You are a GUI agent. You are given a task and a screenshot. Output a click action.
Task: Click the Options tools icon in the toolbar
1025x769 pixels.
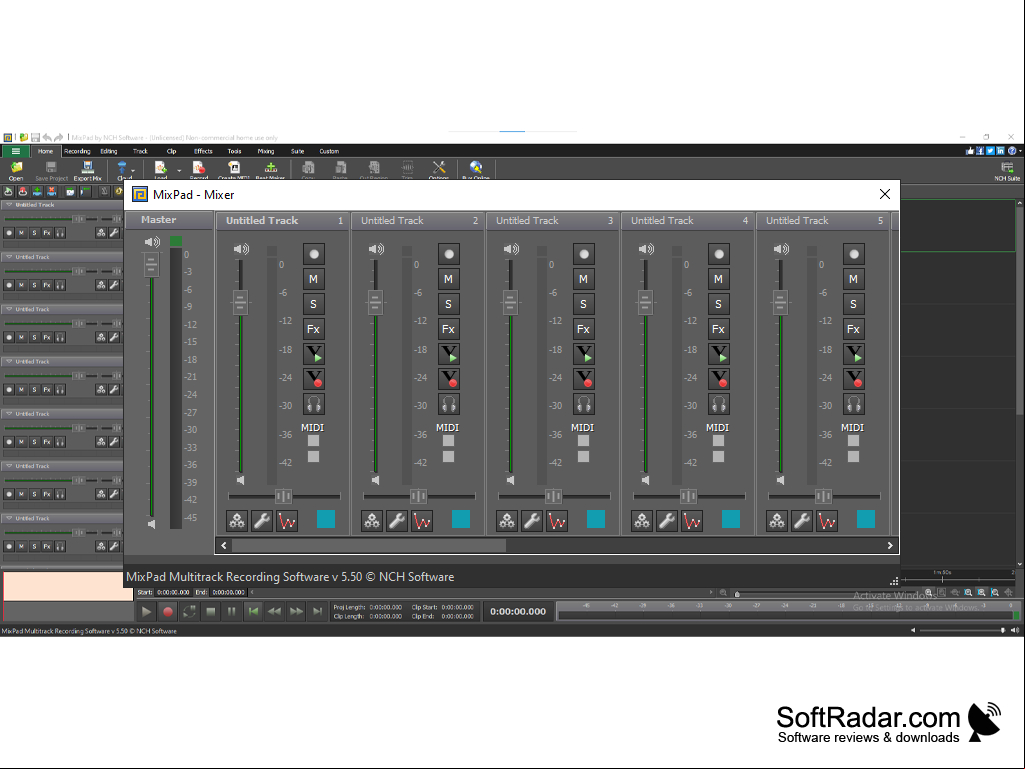tap(439, 170)
